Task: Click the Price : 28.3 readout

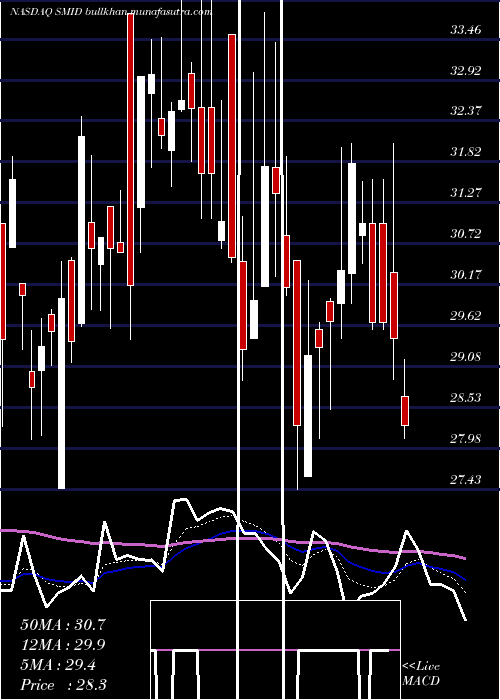Action: (63, 685)
